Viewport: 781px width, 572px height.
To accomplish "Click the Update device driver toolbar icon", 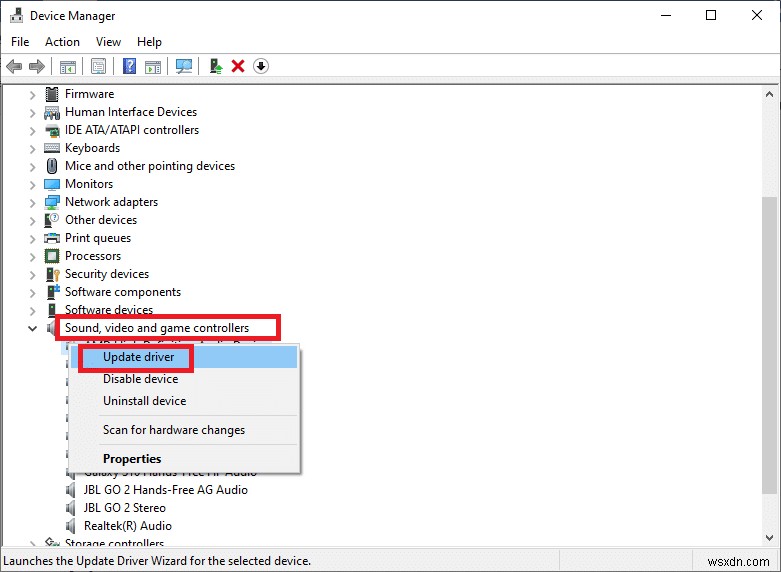I will coord(215,66).
